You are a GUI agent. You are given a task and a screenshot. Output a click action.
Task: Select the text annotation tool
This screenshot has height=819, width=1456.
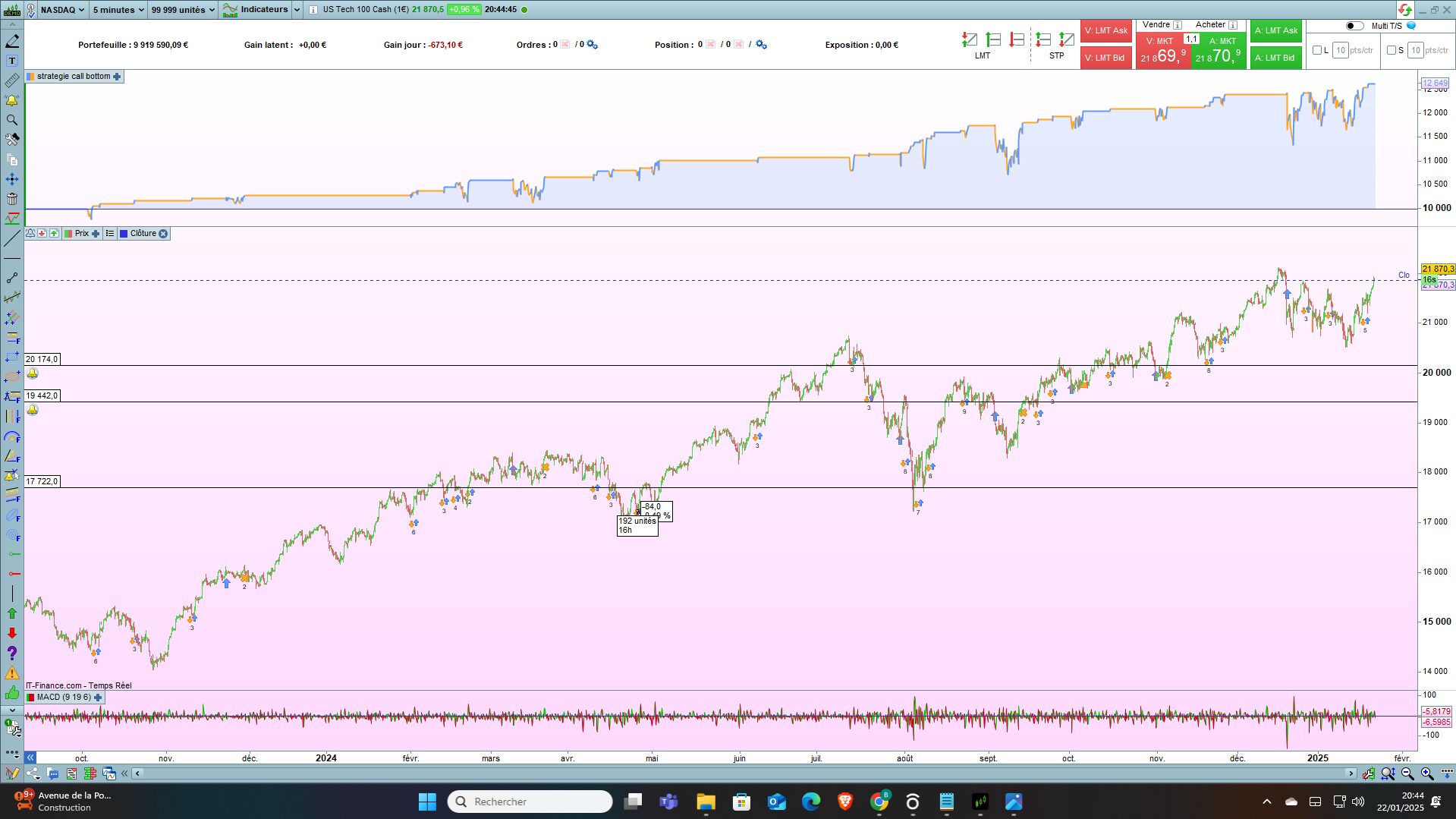(12, 61)
